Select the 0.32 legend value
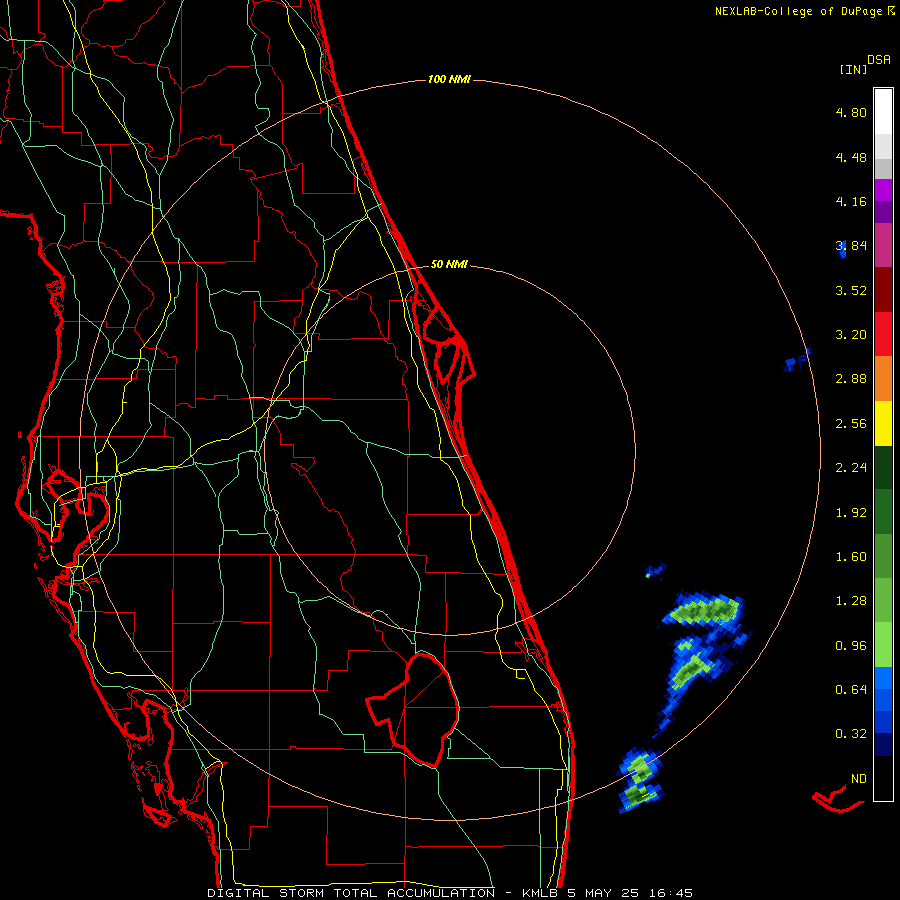Screen dimensions: 900x900 click(851, 734)
